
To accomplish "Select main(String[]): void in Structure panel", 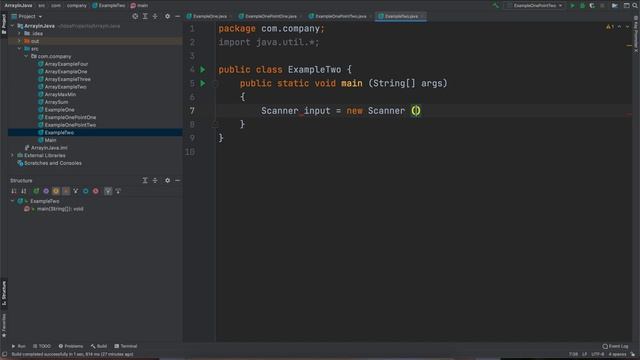I will (60, 209).
